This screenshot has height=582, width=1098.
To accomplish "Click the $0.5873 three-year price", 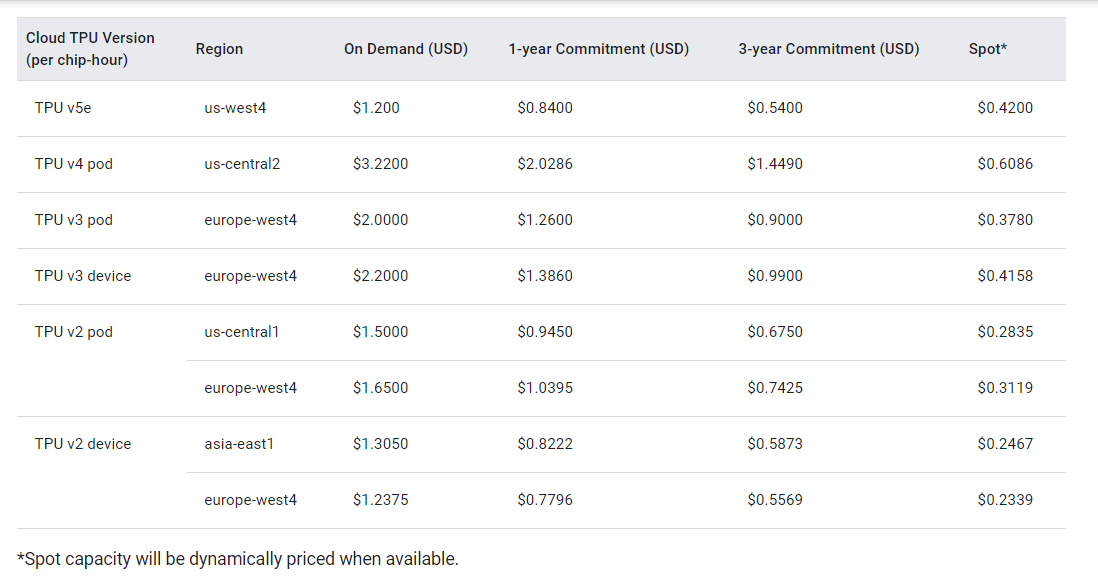I will [774, 444].
